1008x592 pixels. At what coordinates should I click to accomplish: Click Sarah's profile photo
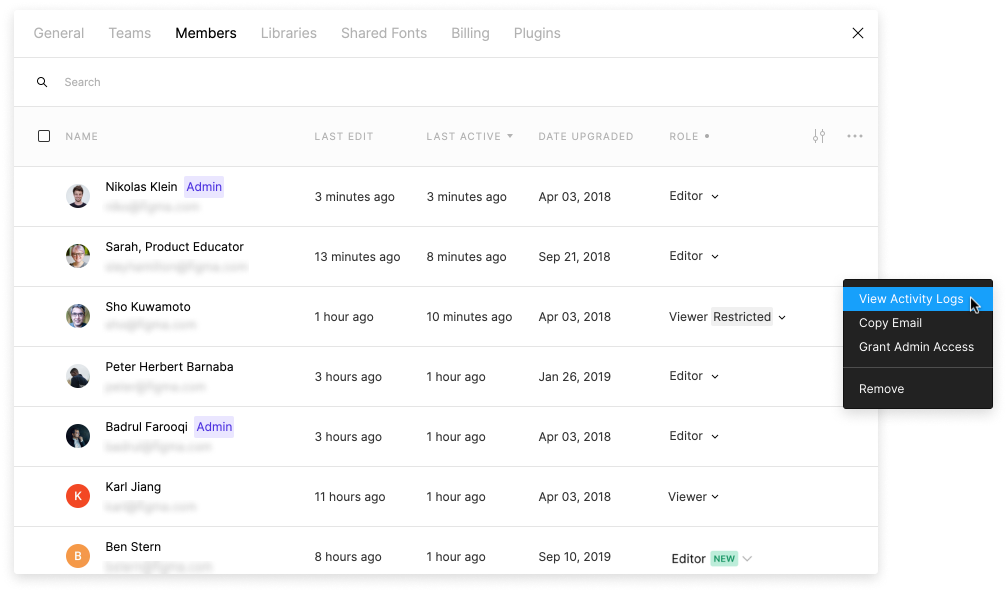(x=78, y=256)
